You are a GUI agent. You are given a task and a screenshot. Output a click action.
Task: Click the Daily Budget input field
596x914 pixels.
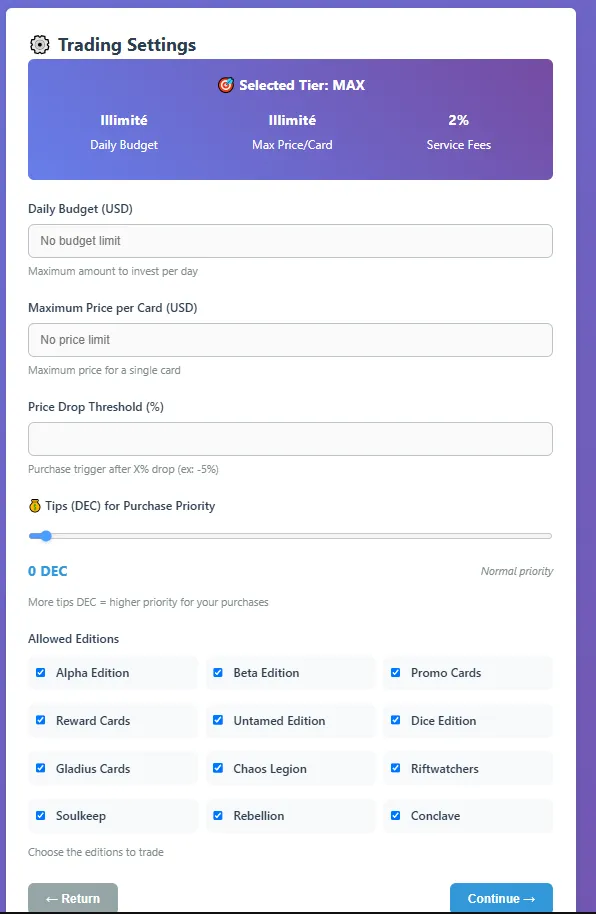point(290,241)
